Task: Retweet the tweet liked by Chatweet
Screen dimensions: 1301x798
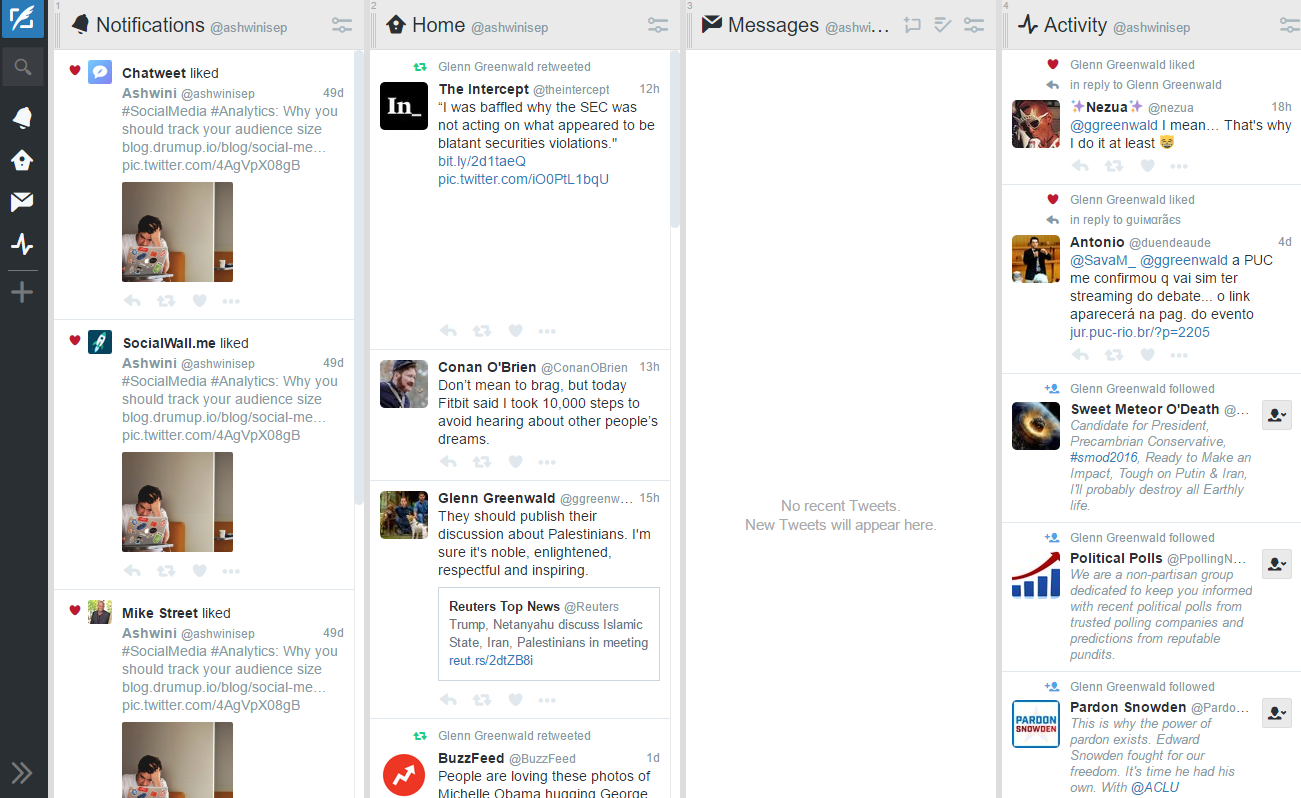Action: point(166,301)
